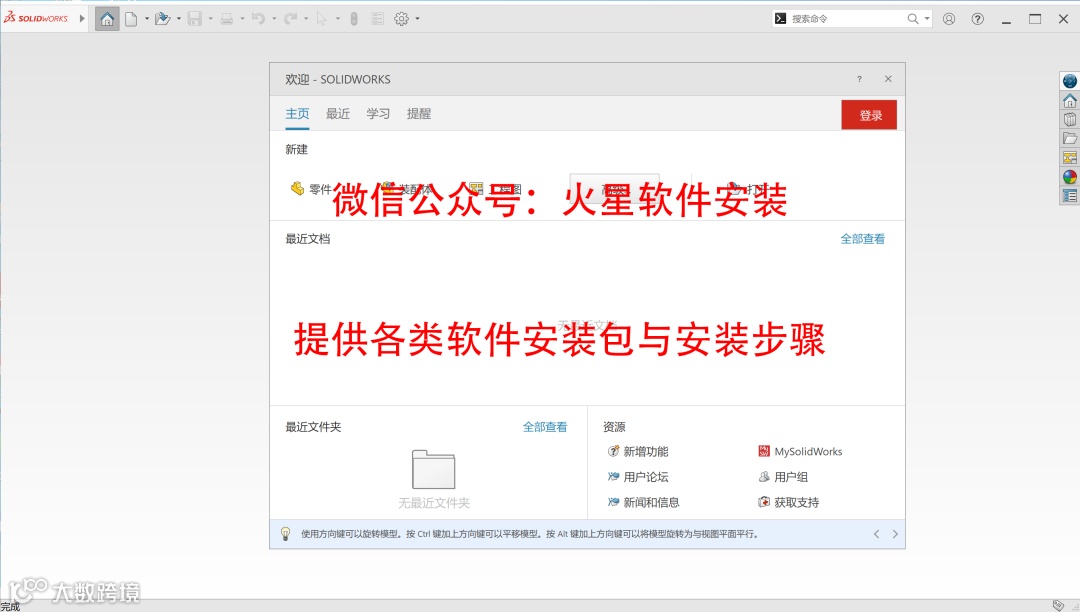Click the File Properties toolbar icon
This screenshot has height=612, width=1080.
(x=377, y=19)
